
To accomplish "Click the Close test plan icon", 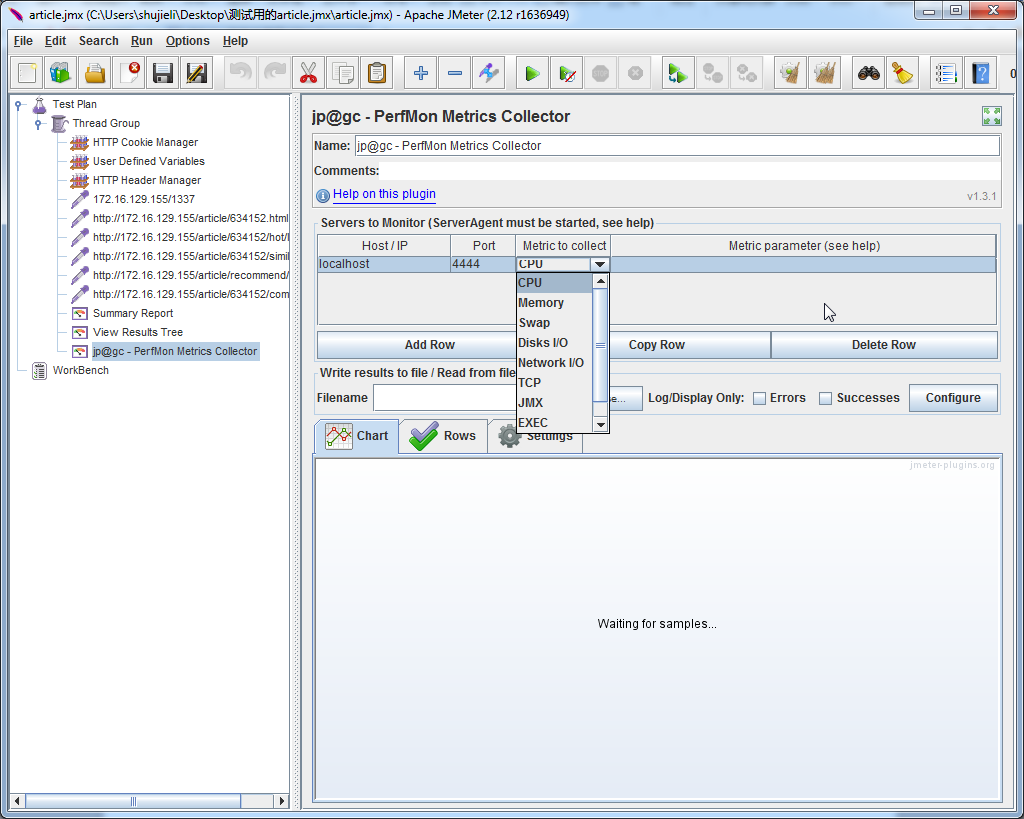I will coord(129,73).
